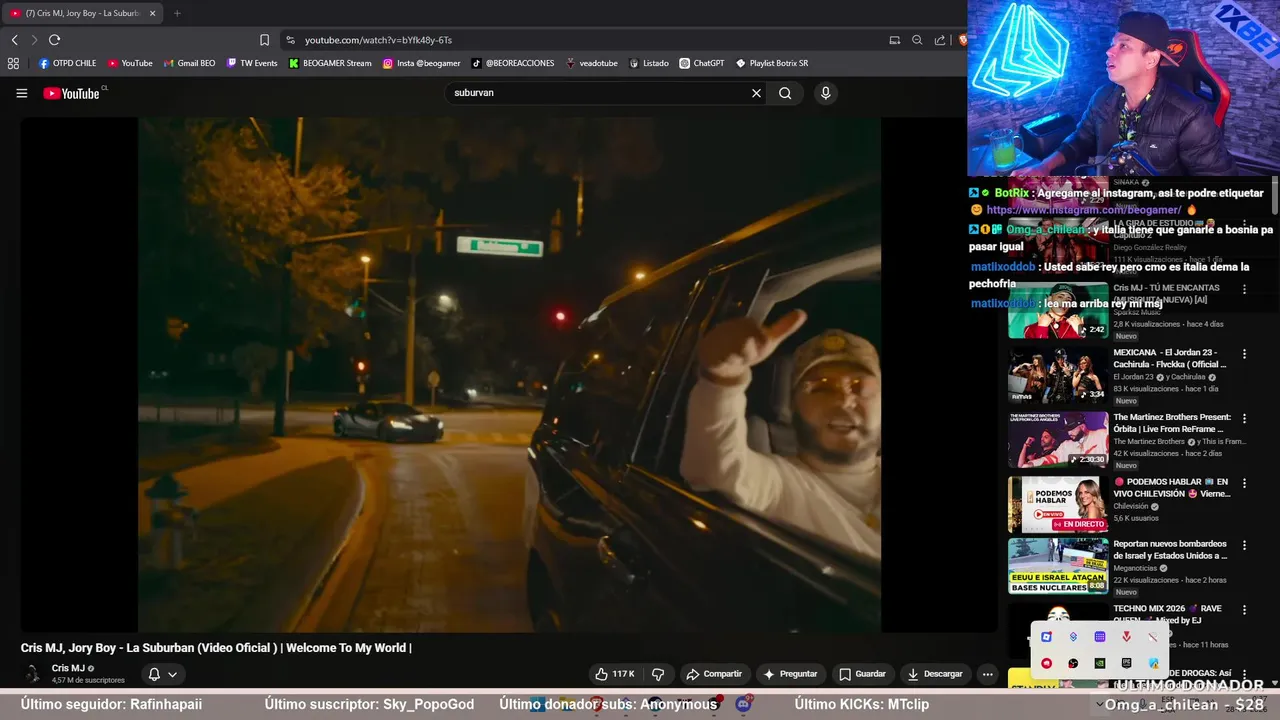The width and height of the screenshot is (1280, 720).
Task: Open TW Events bookmark
Action: pos(252,63)
